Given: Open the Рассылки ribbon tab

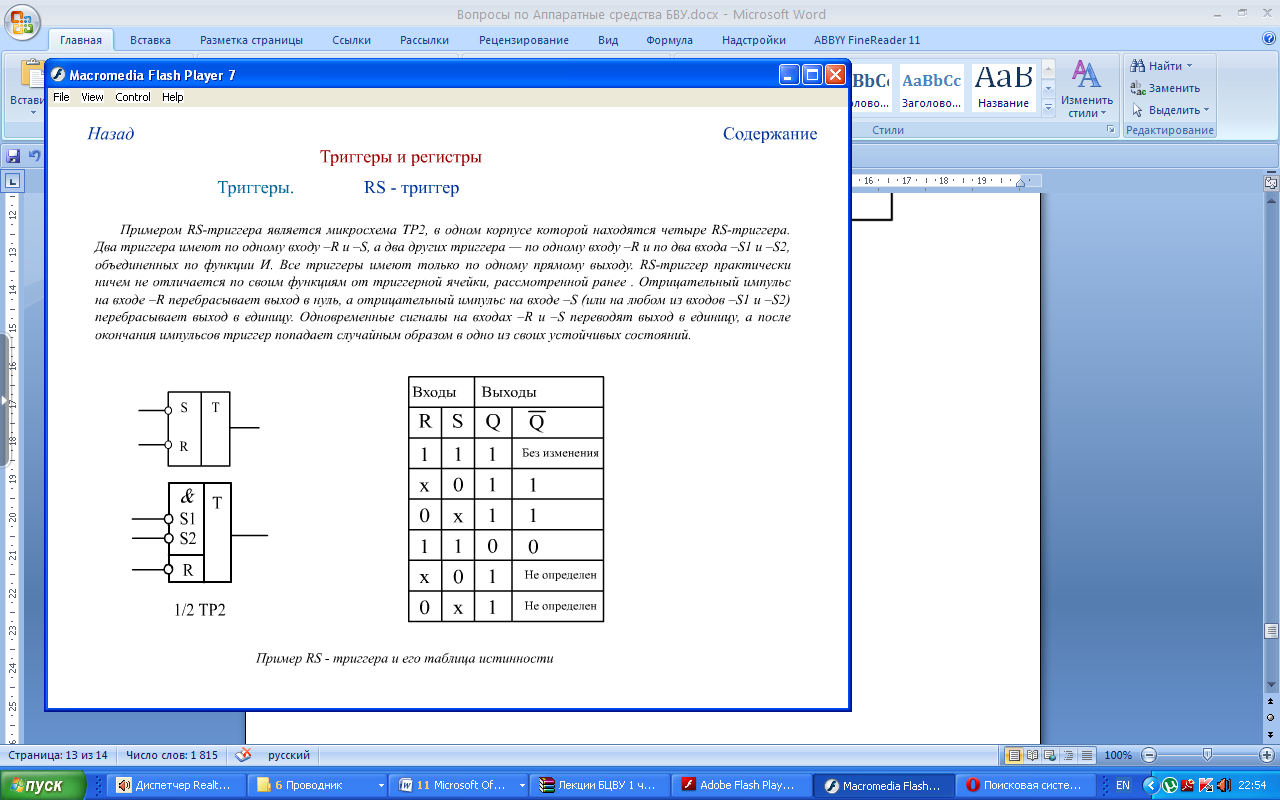Looking at the screenshot, I should pyautogui.click(x=424, y=40).
